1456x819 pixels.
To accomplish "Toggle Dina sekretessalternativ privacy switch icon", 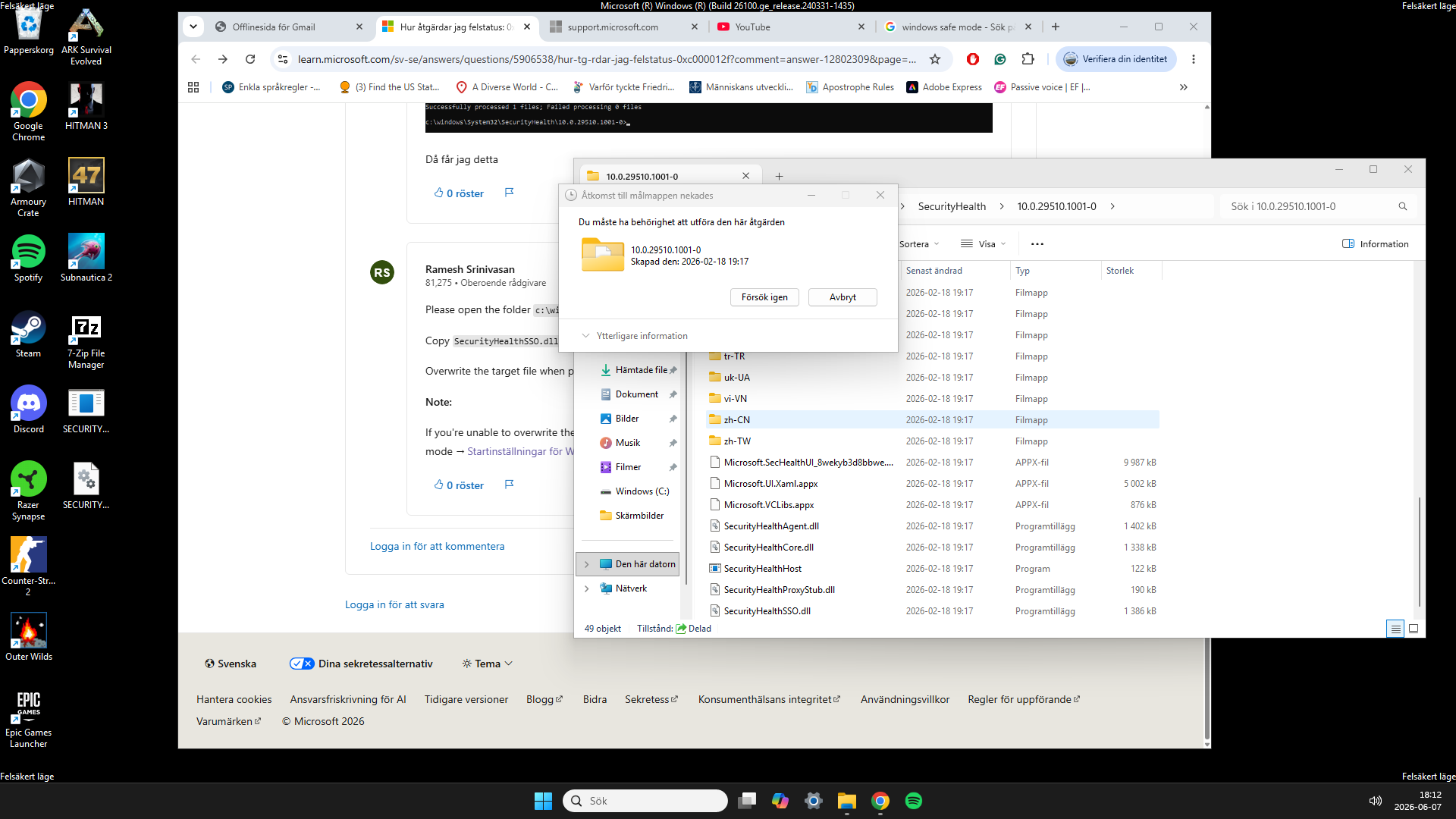I will tap(302, 664).
